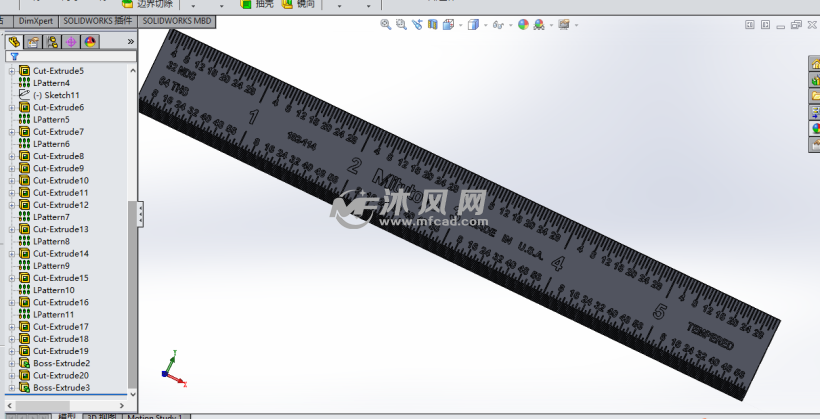
Task: Switch to the FeatureManager design tree tab
Action: pos(14,41)
